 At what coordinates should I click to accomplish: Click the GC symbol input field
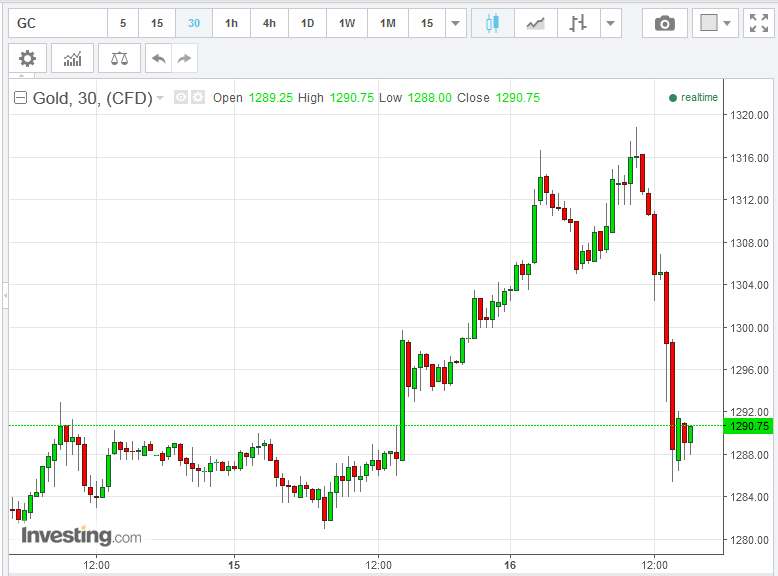click(58, 23)
